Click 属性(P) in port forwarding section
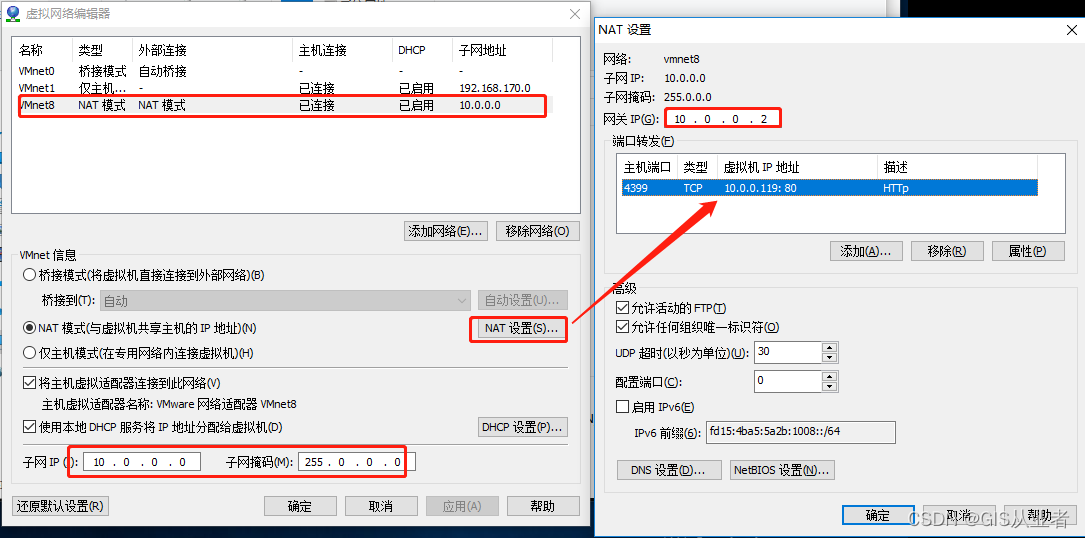This screenshot has height=538, width=1085. coord(1028,251)
